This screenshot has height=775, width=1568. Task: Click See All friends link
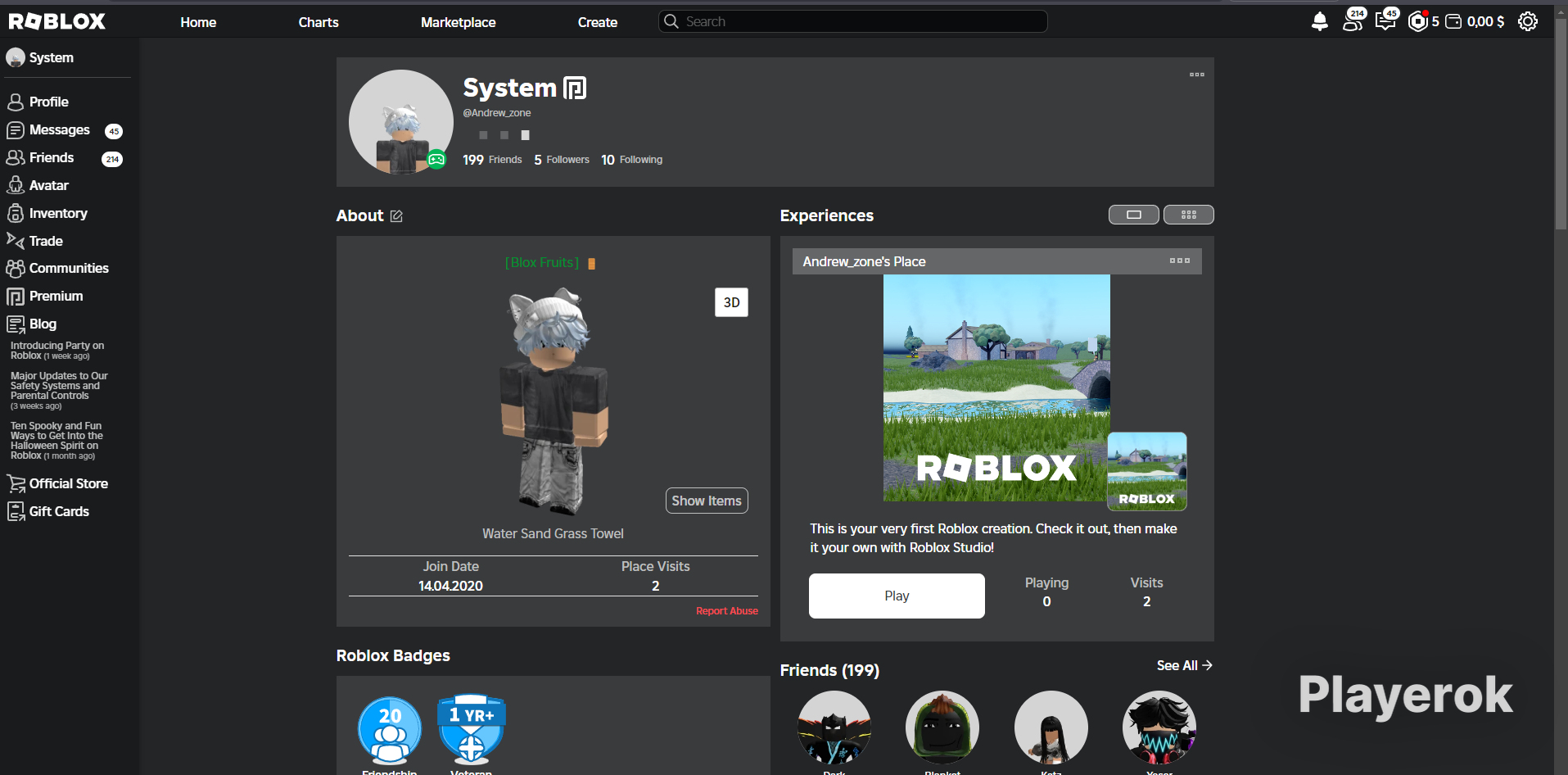(1184, 665)
